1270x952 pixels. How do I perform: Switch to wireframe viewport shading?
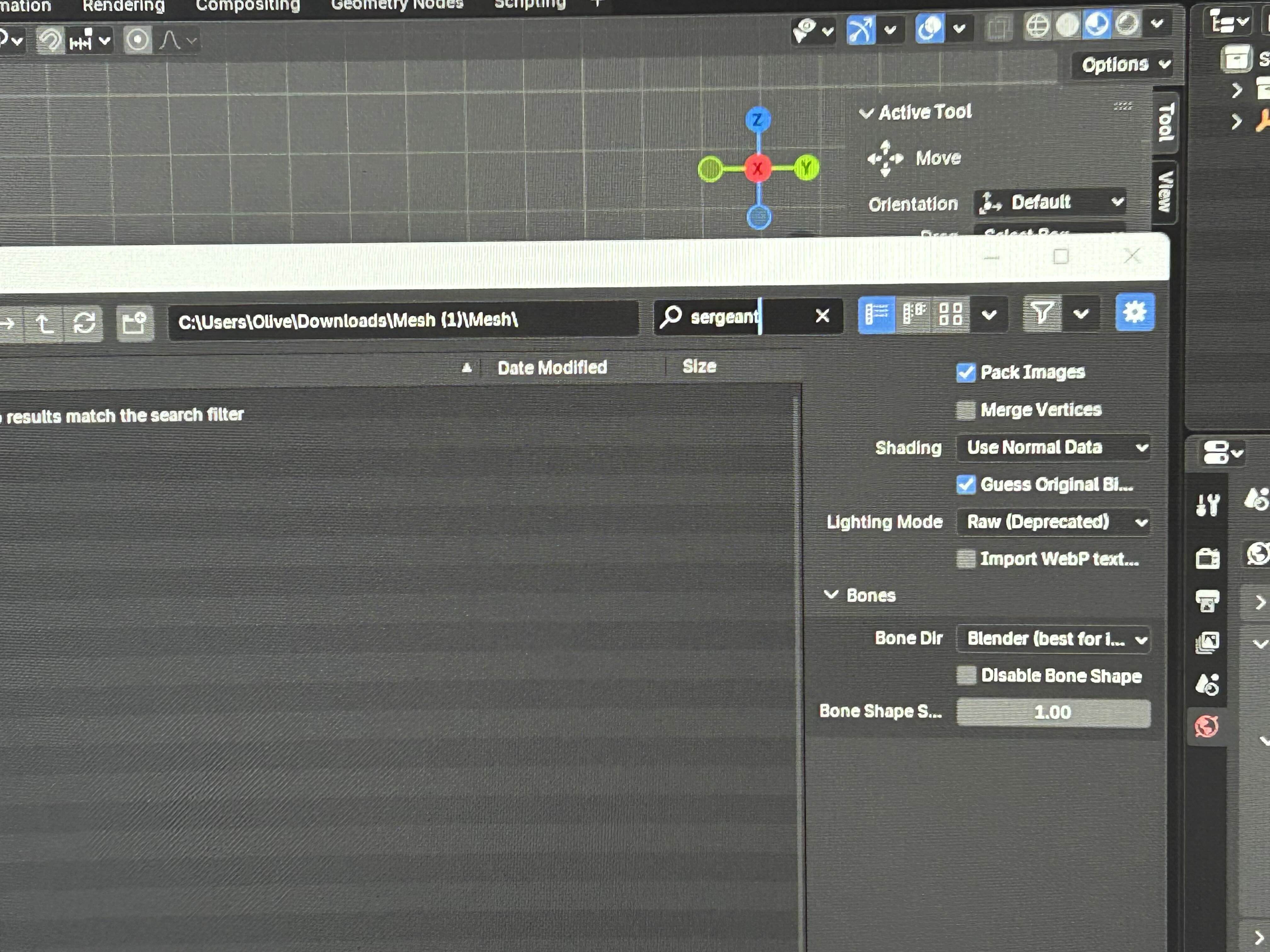click(x=1038, y=26)
